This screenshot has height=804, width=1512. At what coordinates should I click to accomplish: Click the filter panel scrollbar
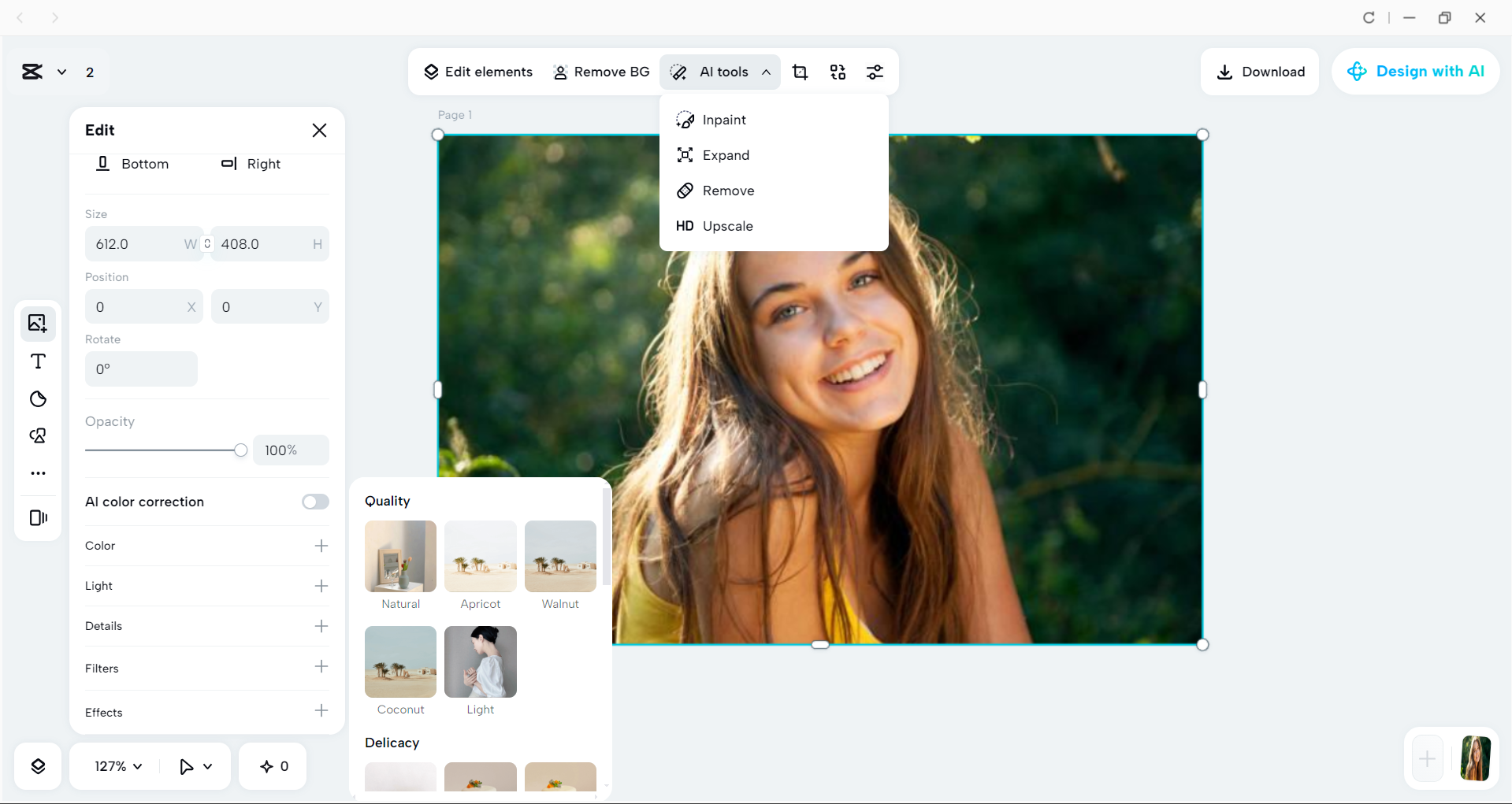pos(605,537)
